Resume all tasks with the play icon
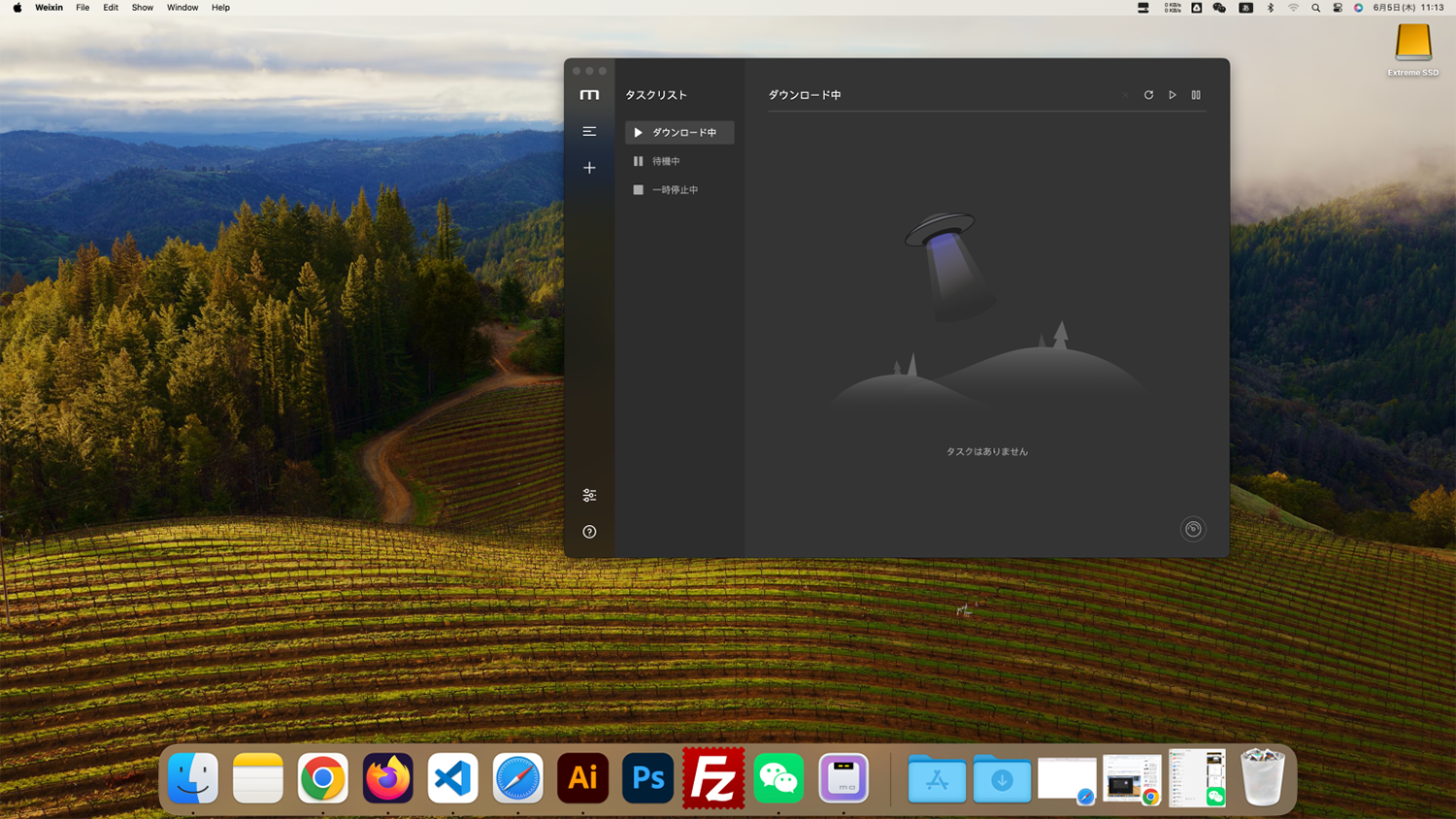The image size is (1456, 819). coord(1172,94)
